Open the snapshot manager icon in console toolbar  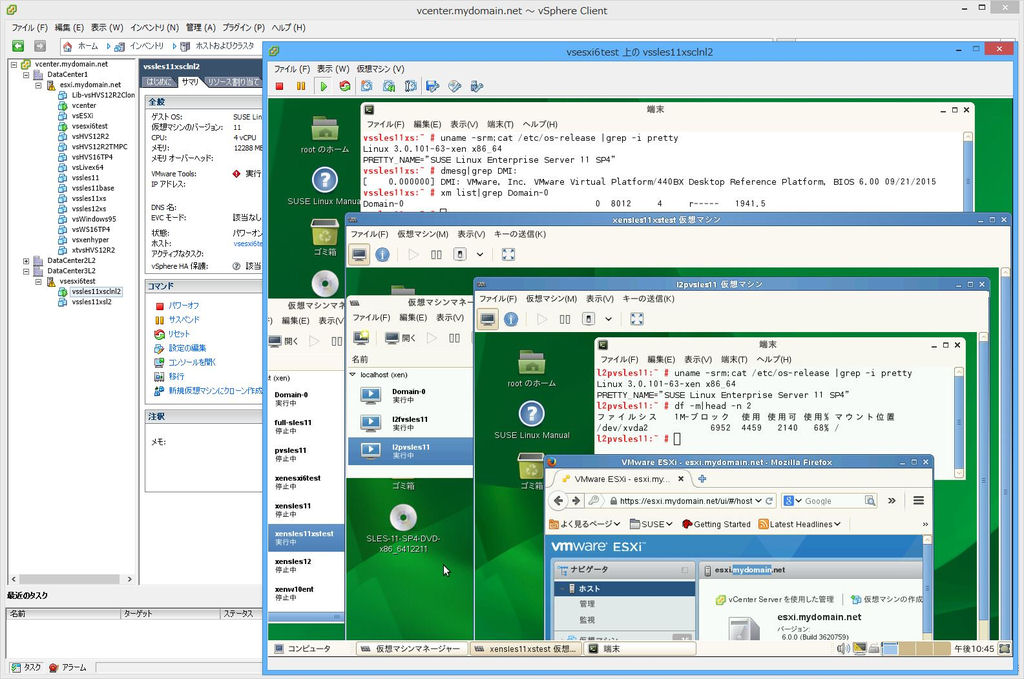click(411, 86)
